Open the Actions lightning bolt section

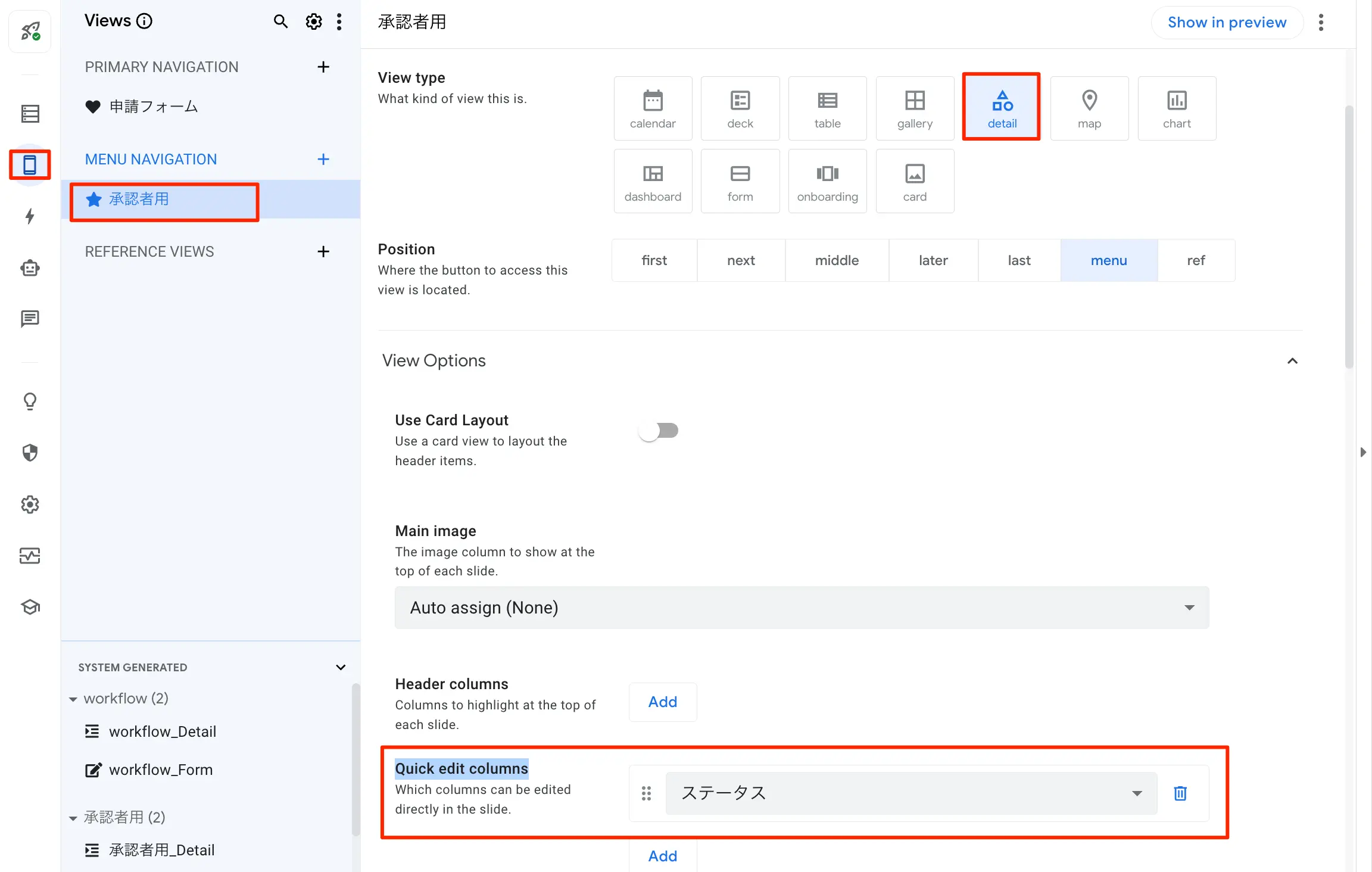(30, 216)
